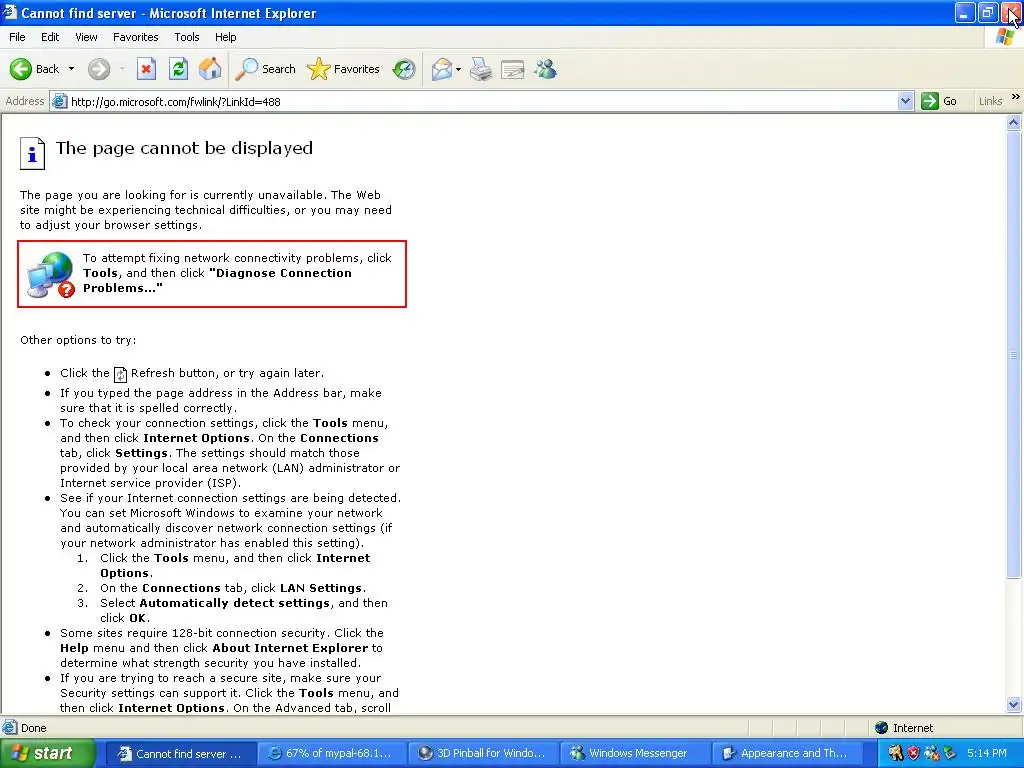Click scrollbar down arrow button

click(1014, 704)
